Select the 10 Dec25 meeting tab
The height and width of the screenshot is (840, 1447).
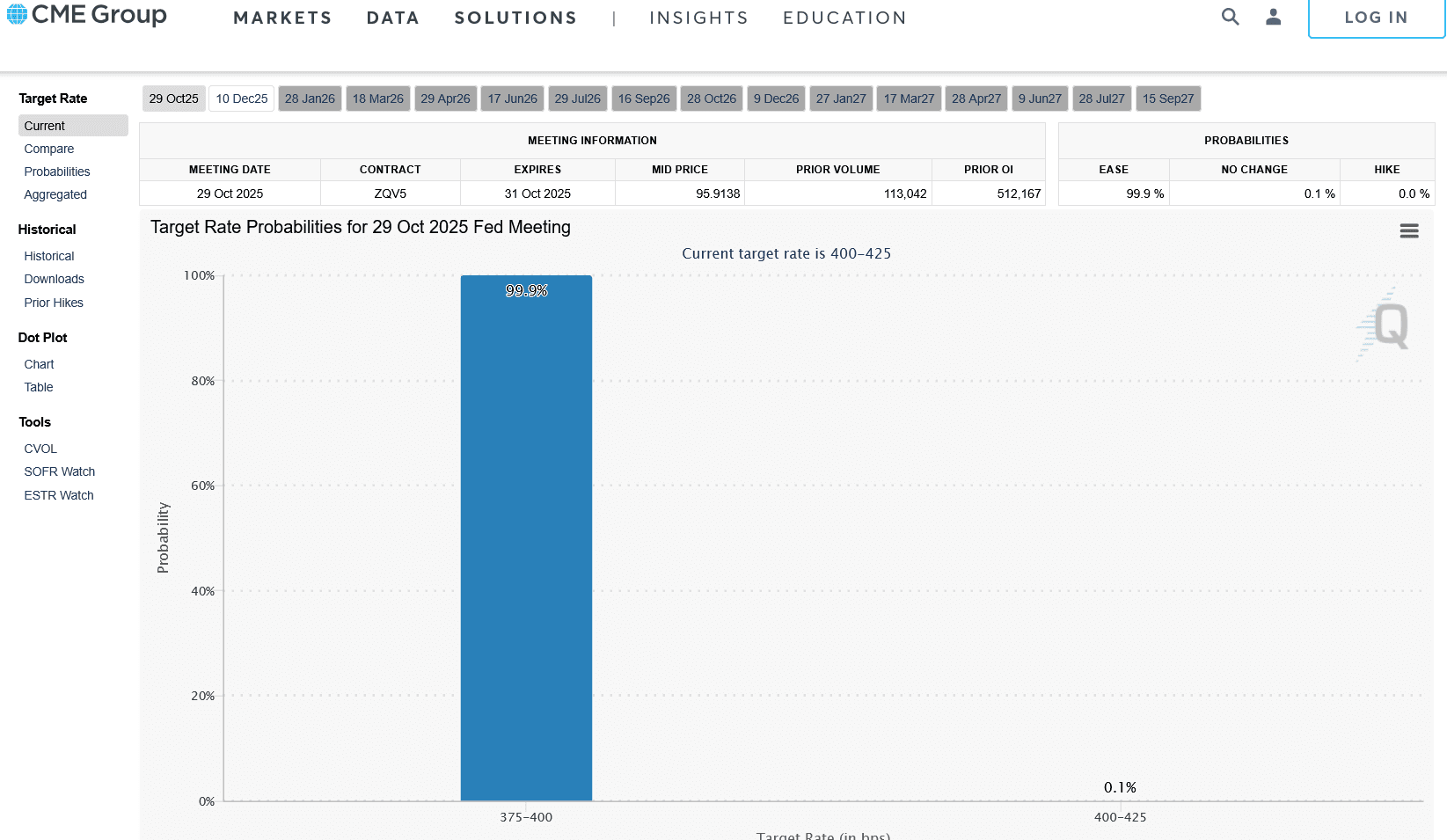[x=242, y=99]
